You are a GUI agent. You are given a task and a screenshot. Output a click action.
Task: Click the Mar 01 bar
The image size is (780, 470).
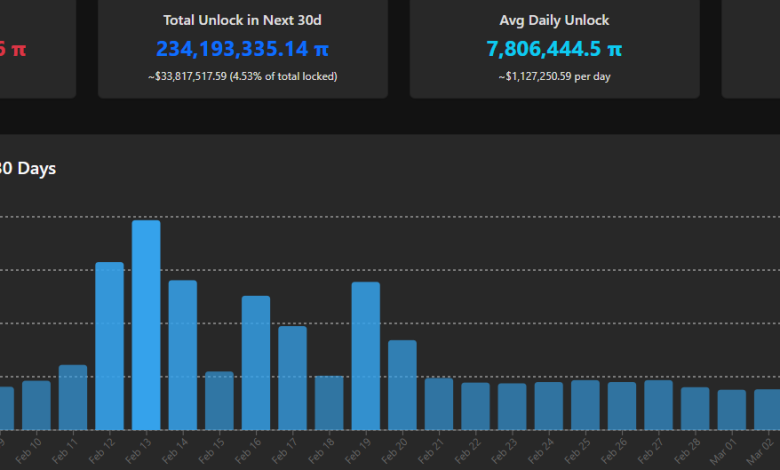pyautogui.click(x=732, y=409)
